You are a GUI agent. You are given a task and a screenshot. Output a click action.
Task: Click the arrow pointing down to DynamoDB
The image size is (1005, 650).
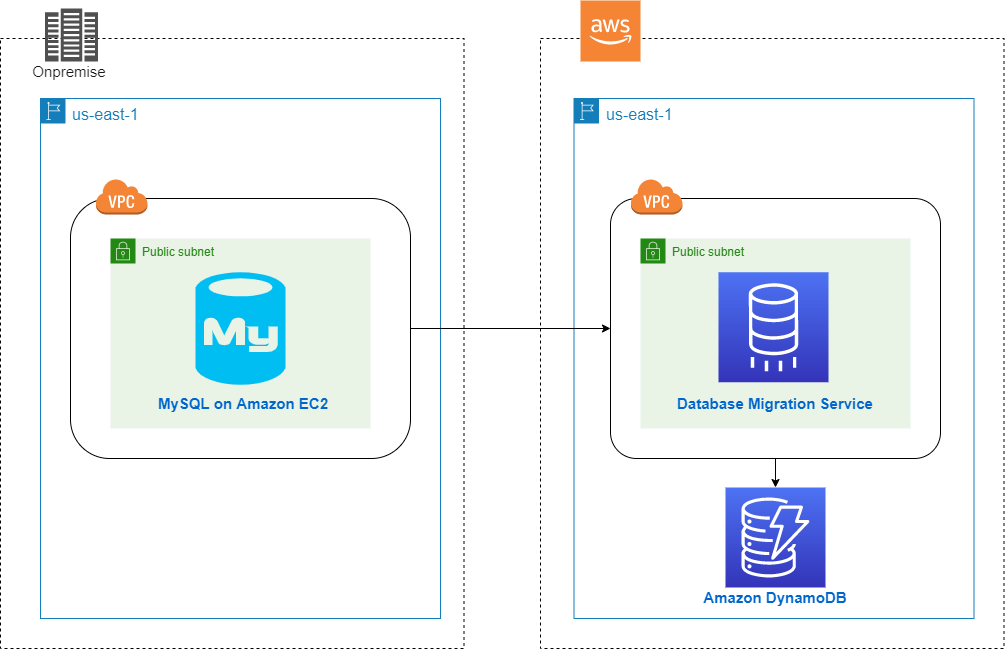pos(776,473)
